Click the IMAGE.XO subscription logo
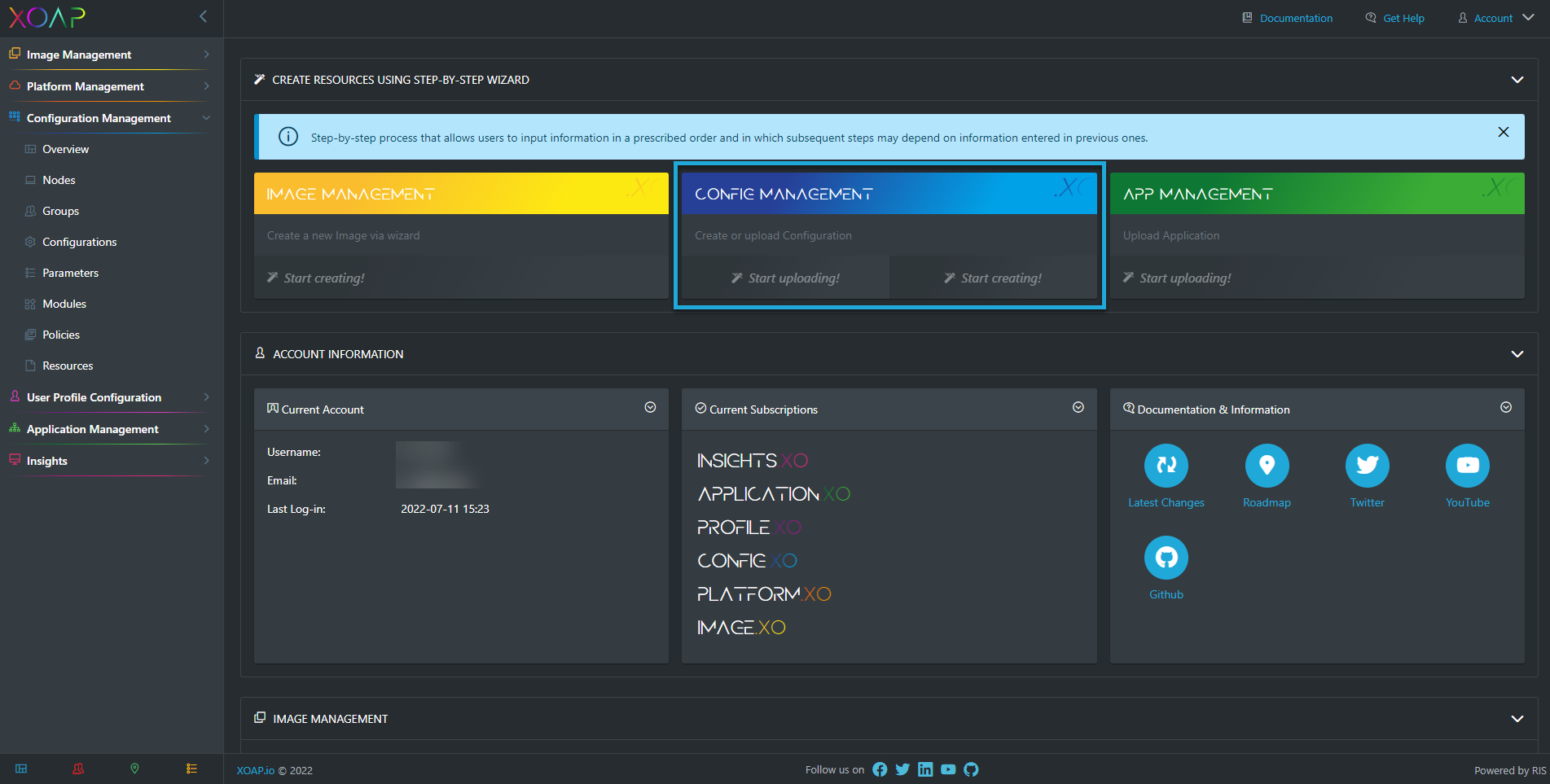 click(741, 628)
